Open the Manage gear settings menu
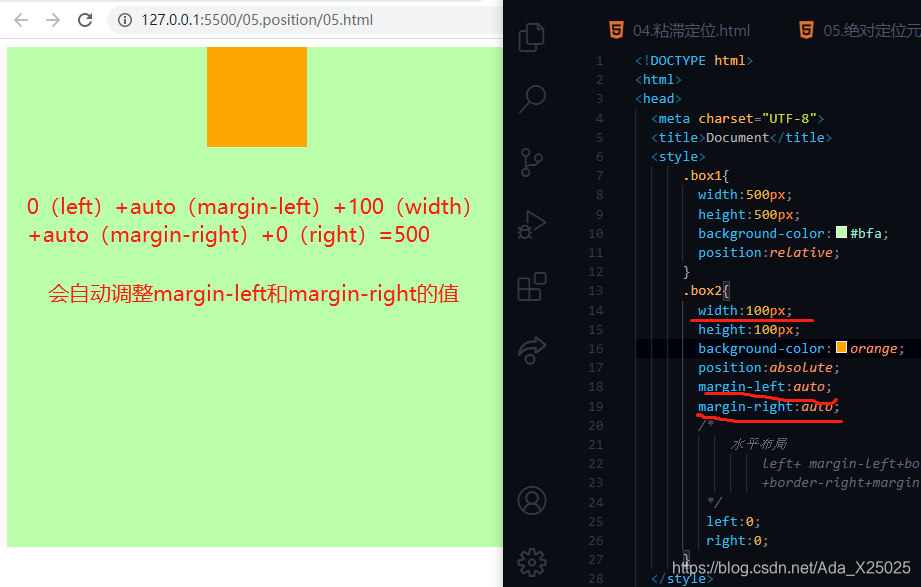 532,562
